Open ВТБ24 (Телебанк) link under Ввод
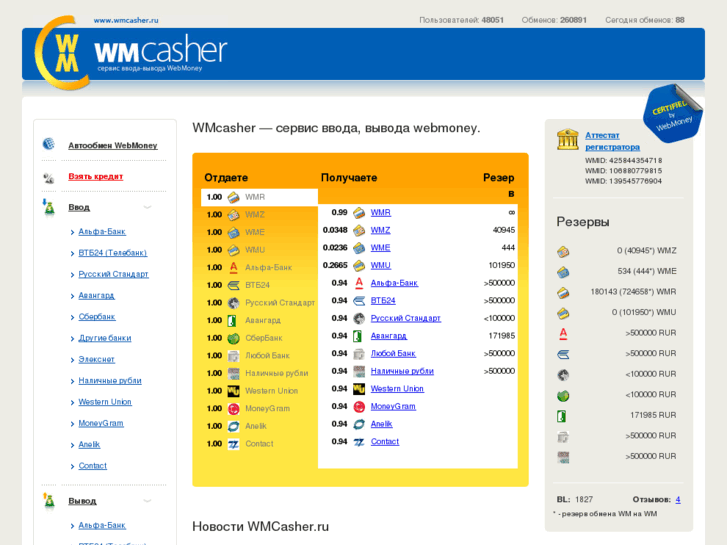Screen dimensions: 727x545 [x=113, y=253]
